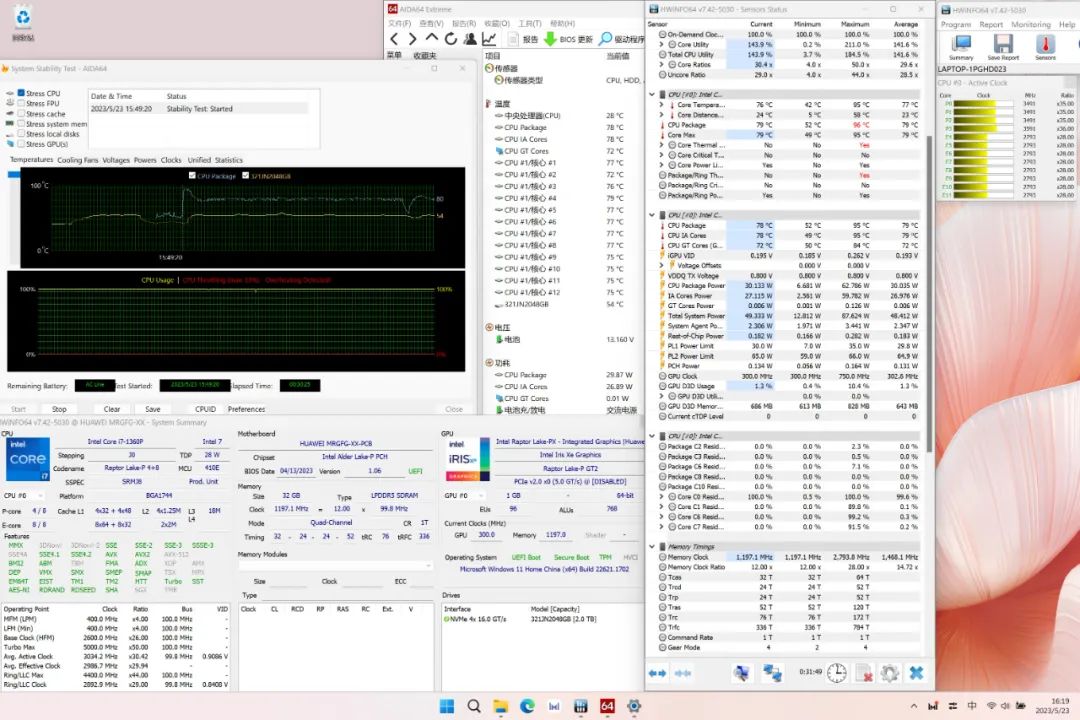Expand the Core Utility sensor row
The image size is (1080, 720).
(663, 45)
